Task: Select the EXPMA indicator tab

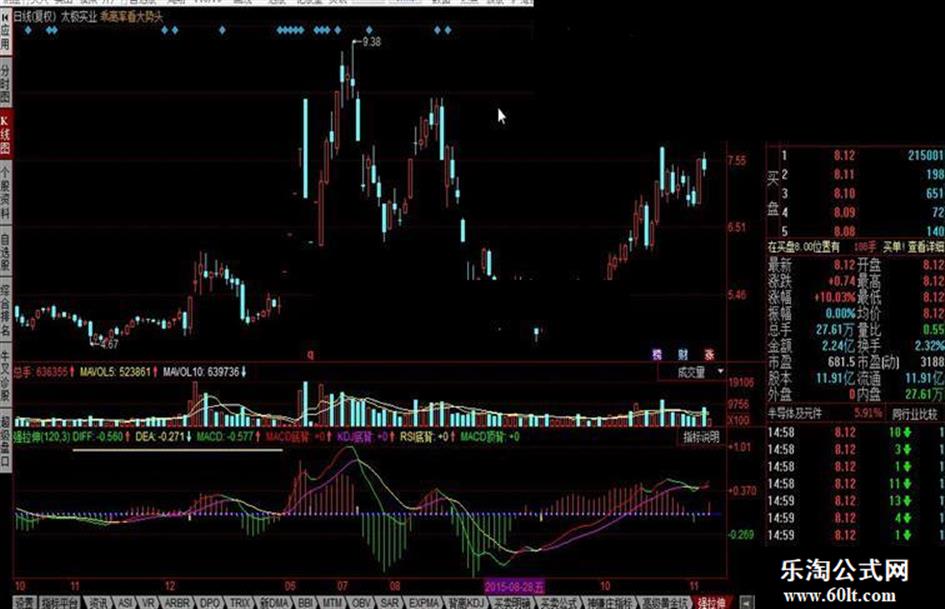Action: [x=424, y=603]
